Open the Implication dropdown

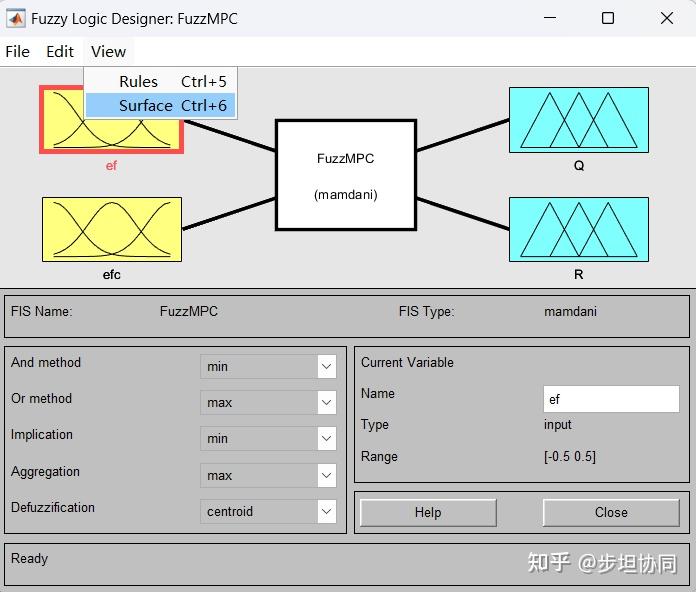click(268, 438)
